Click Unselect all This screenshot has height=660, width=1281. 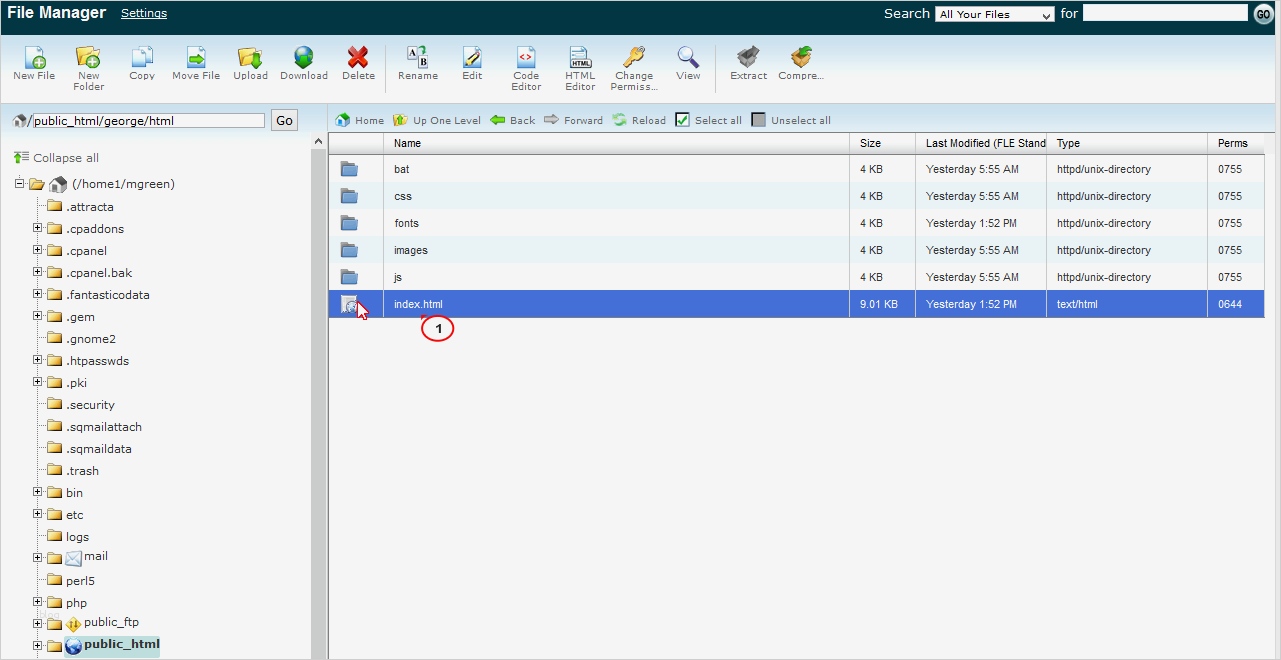click(x=791, y=120)
